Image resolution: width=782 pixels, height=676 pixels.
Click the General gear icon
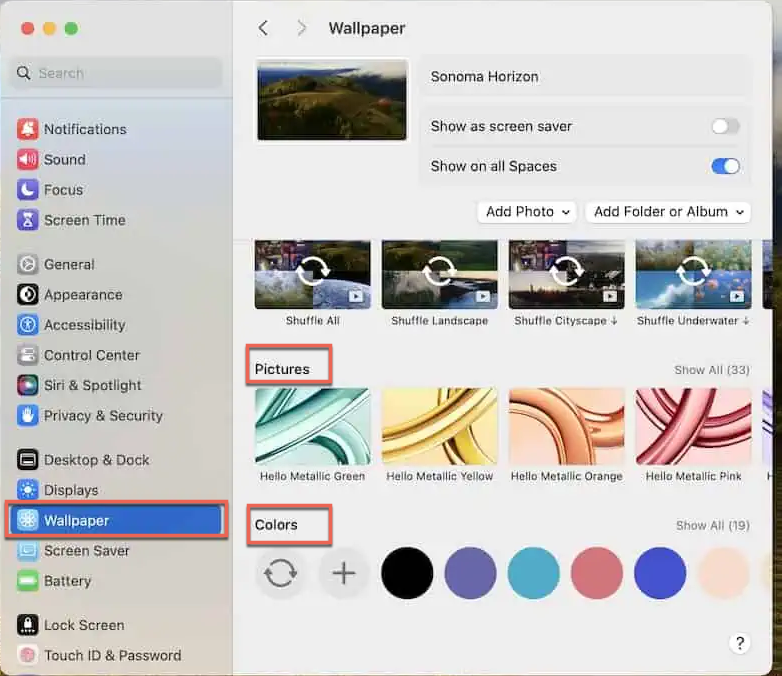27,264
